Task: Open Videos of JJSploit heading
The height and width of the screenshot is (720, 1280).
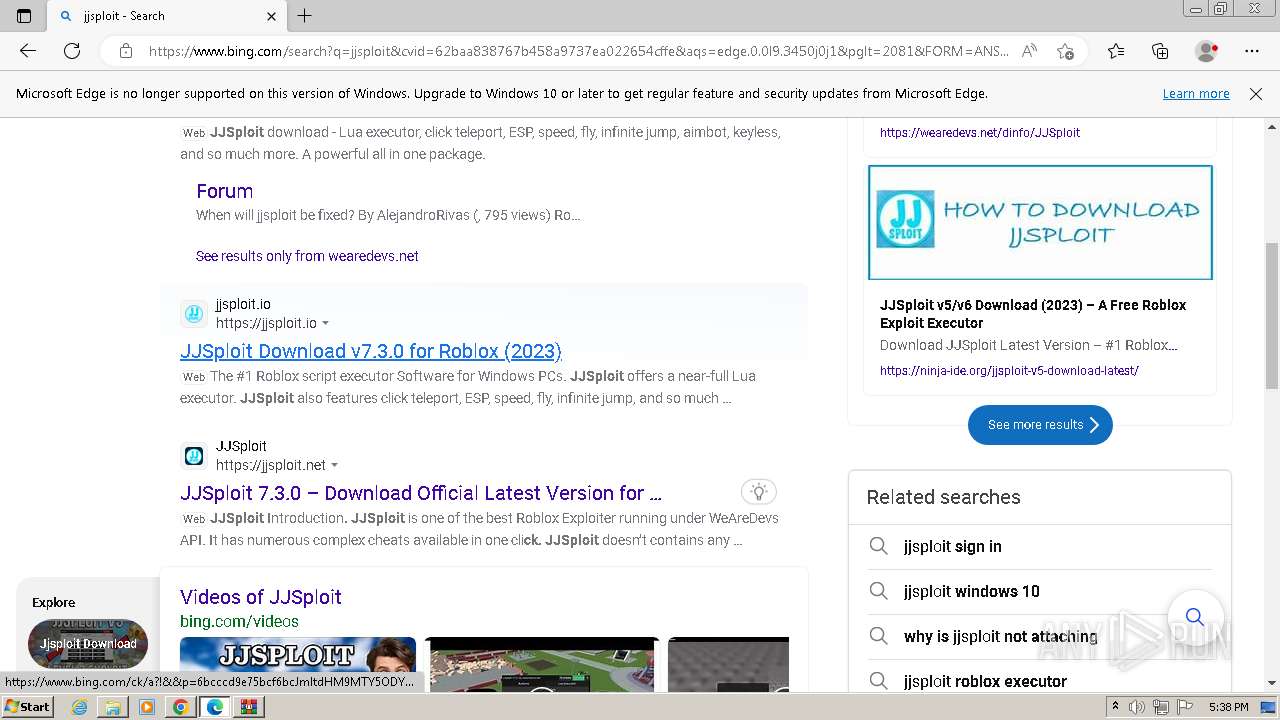Action: [261, 597]
